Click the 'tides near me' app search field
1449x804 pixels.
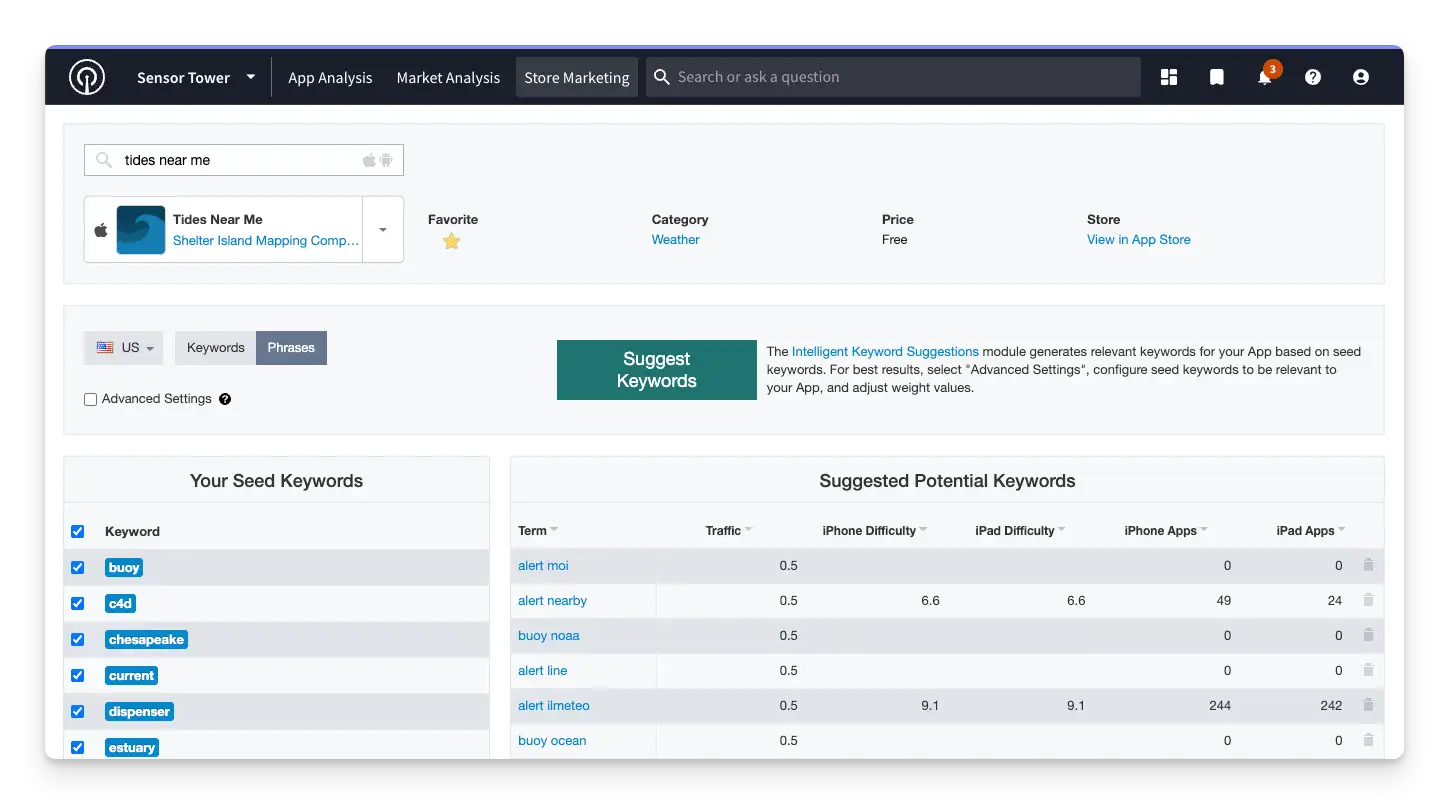click(244, 160)
